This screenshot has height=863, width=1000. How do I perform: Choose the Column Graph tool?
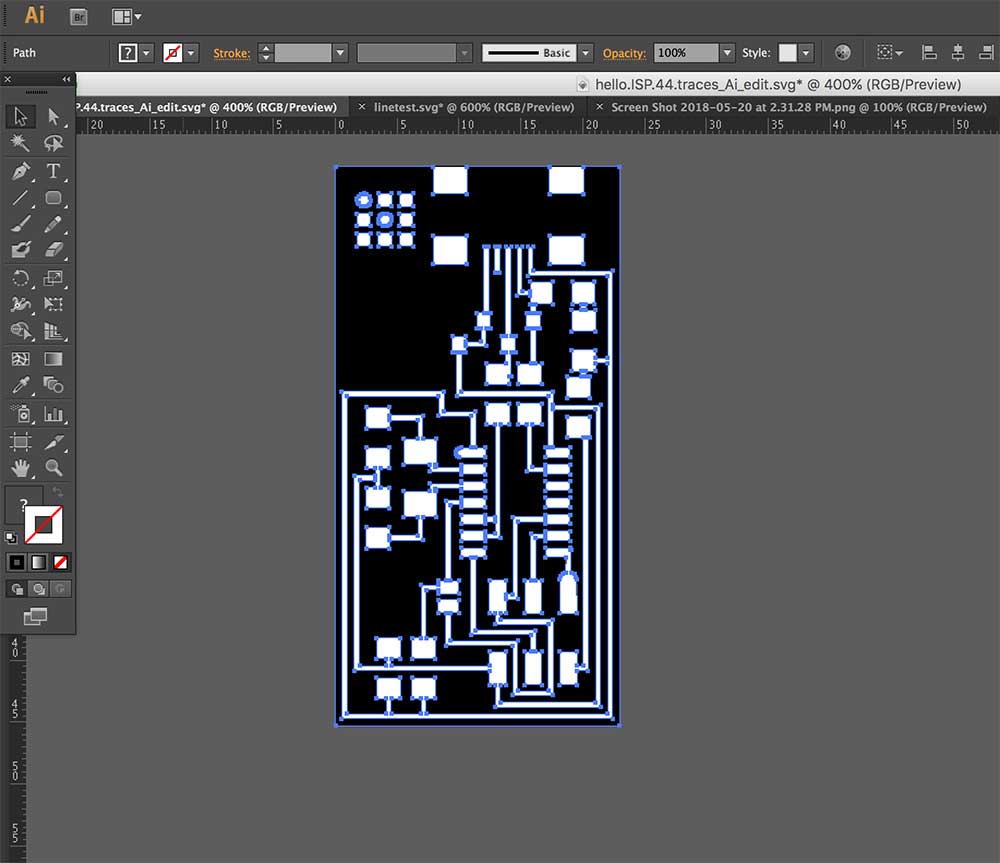54,414
